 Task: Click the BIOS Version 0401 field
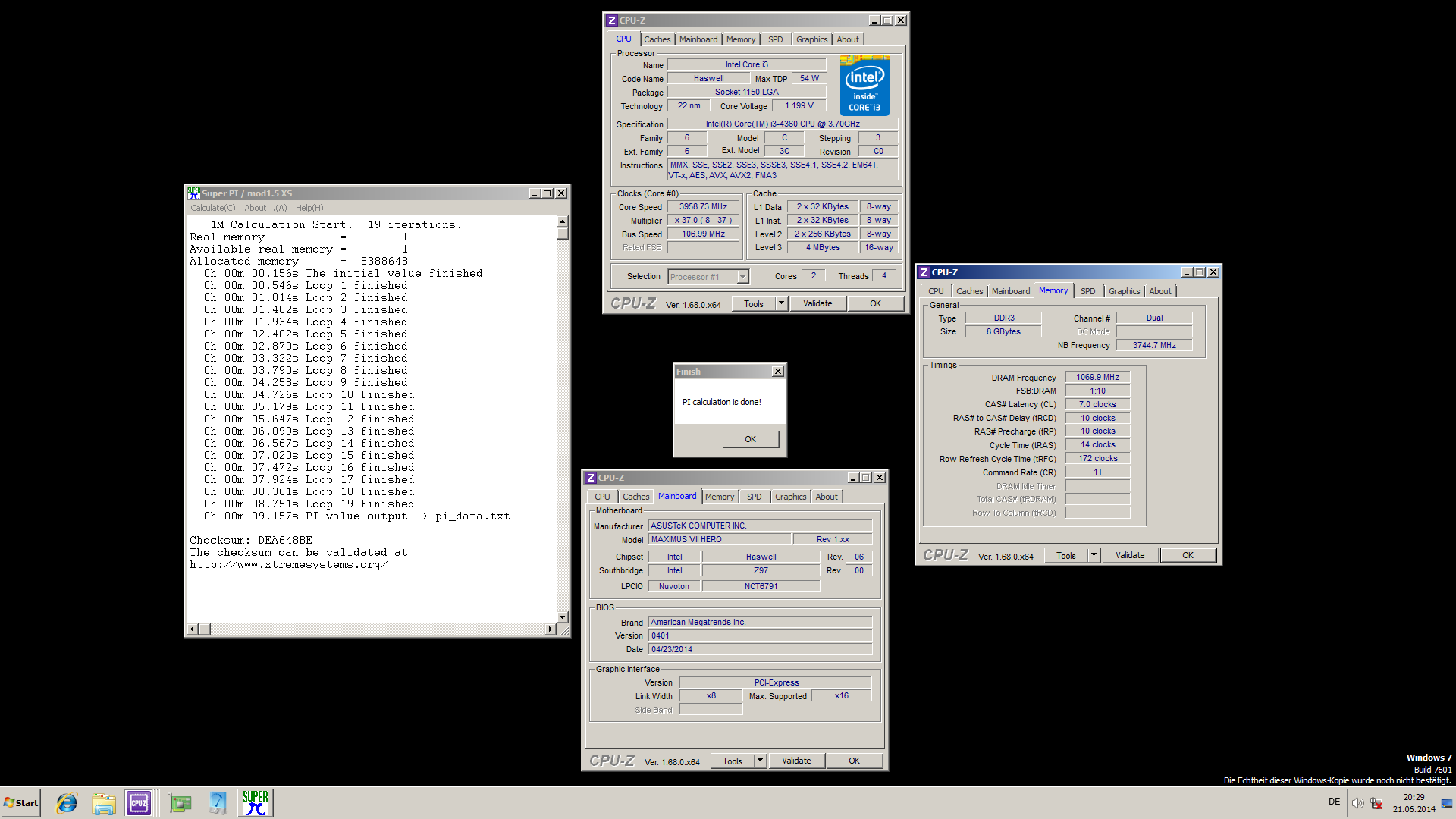[760, 635]
